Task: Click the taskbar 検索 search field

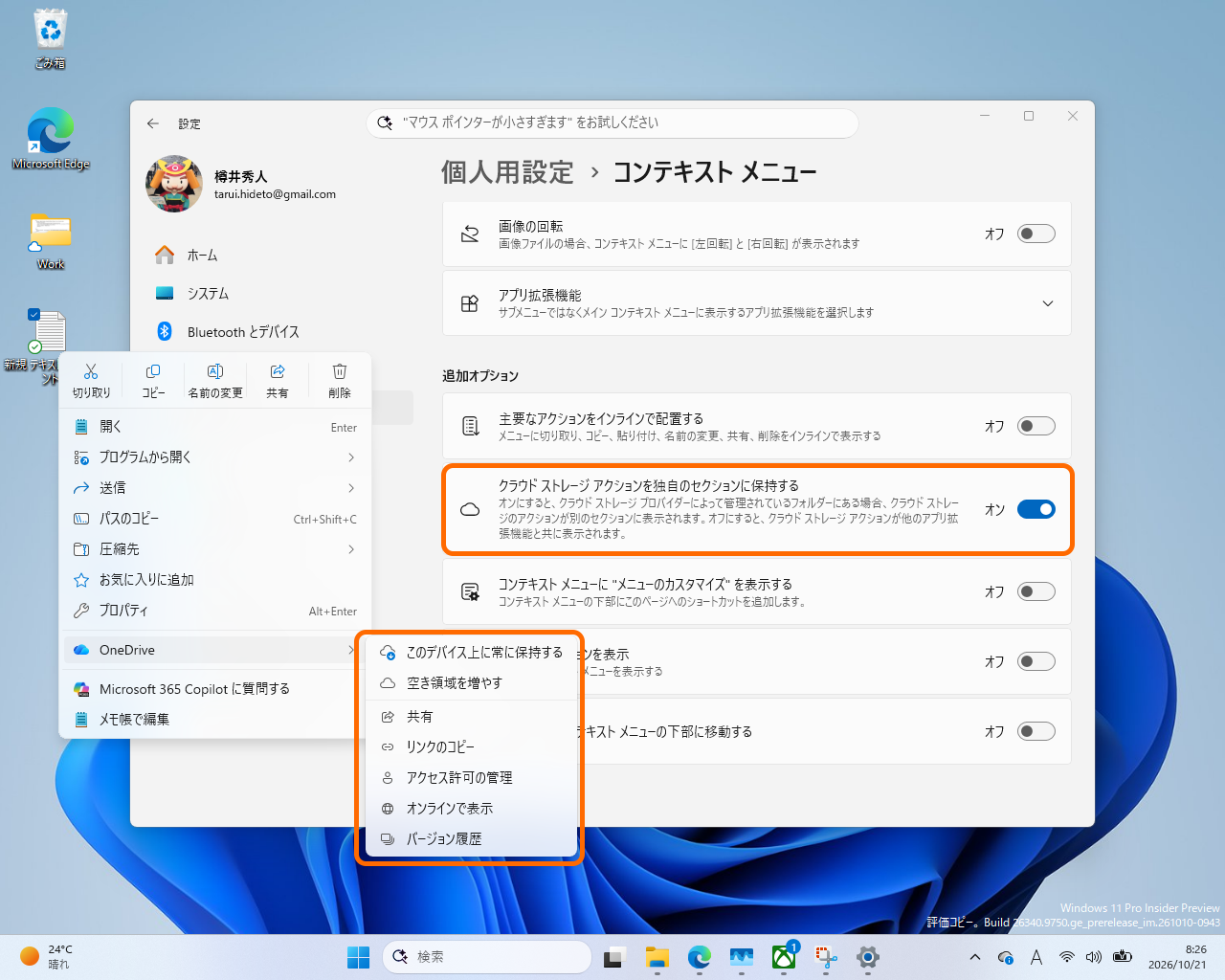Action: (x=488, y=957)
